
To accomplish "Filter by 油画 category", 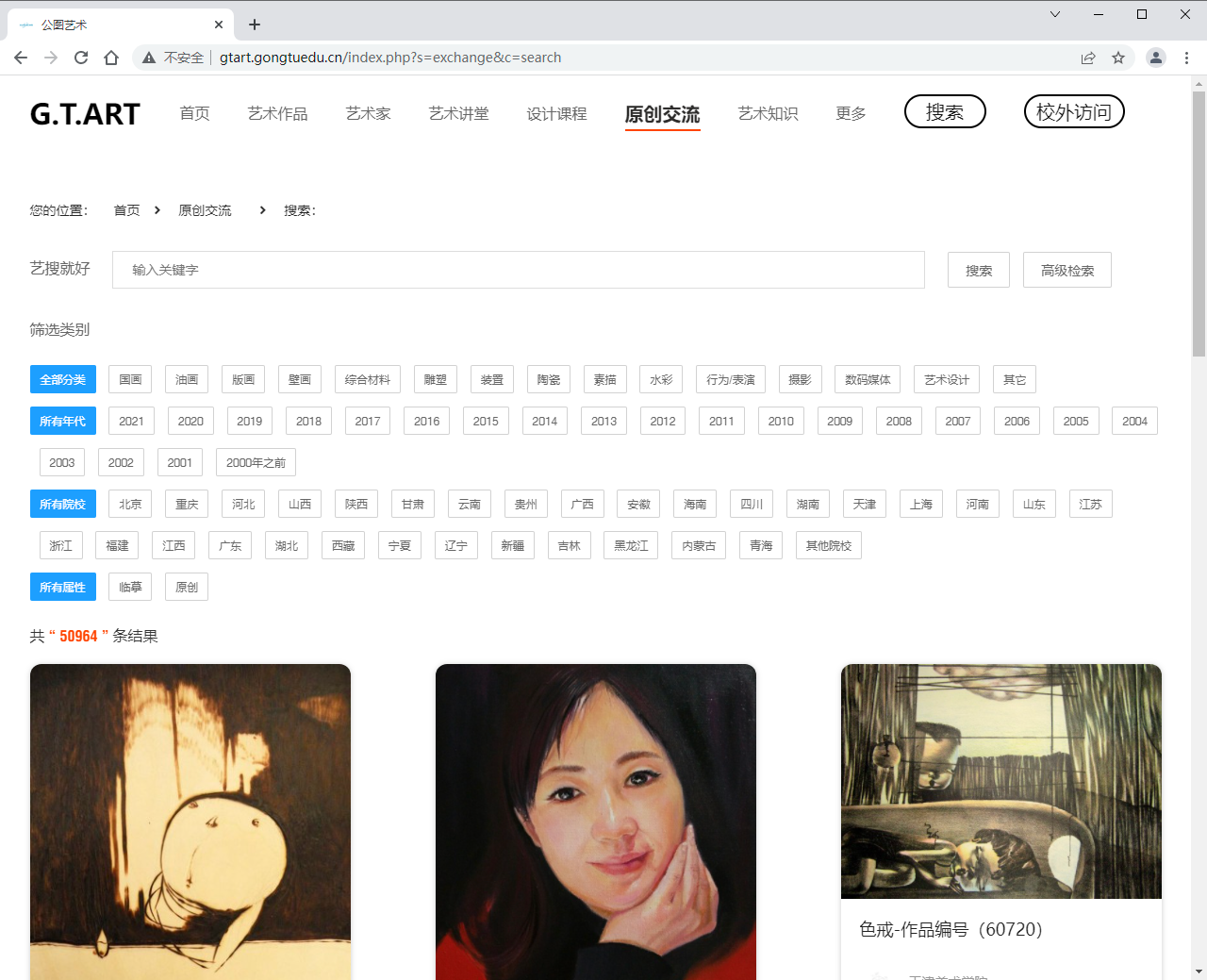I will 187,379.
